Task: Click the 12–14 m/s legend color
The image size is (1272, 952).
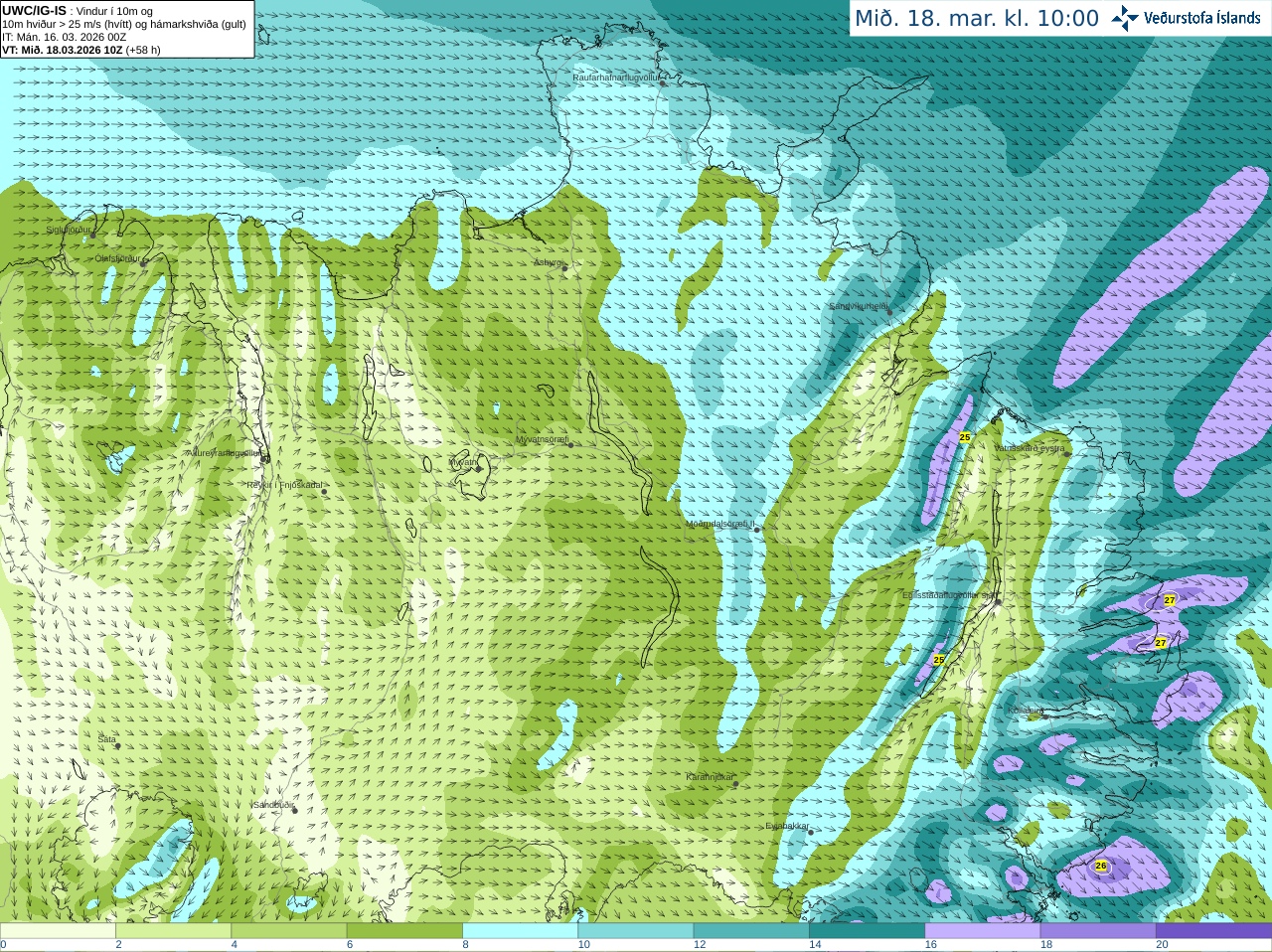Action: click(x=751, y=930)
